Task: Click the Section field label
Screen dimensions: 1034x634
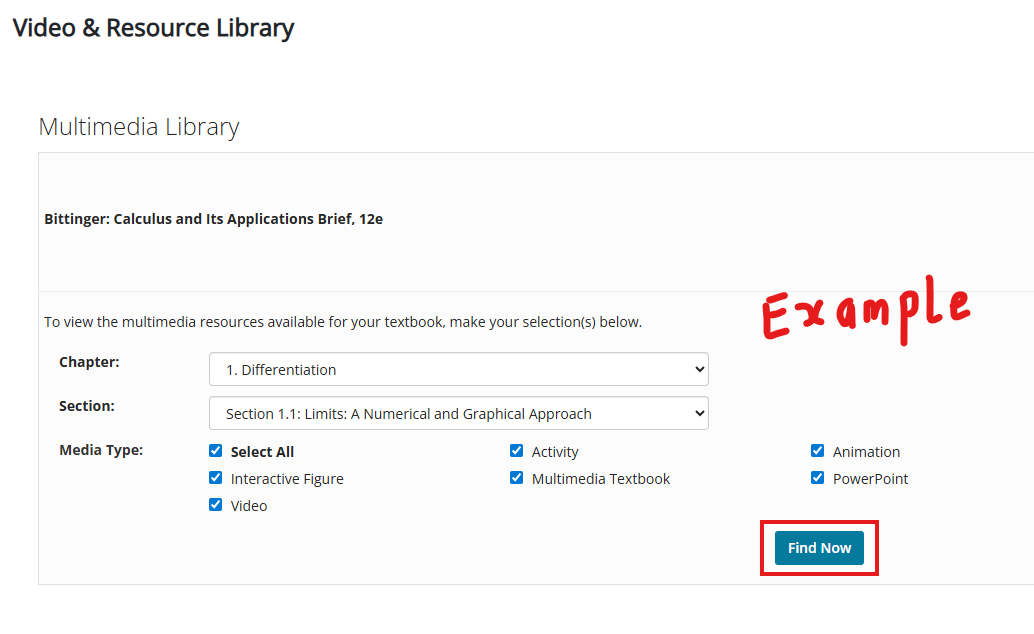Action: tap(86, 405)
